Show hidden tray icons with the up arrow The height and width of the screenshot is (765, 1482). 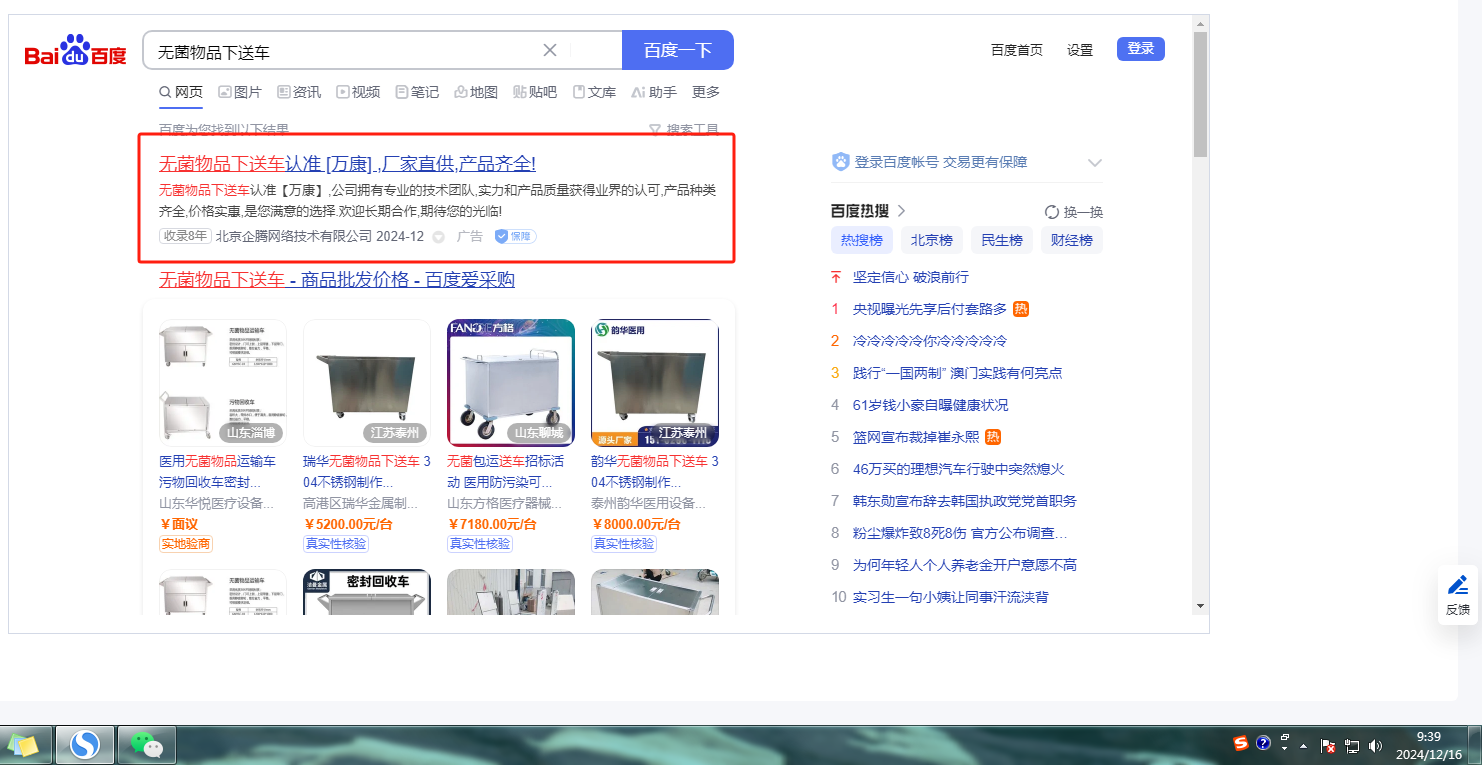coord(1304,746)
